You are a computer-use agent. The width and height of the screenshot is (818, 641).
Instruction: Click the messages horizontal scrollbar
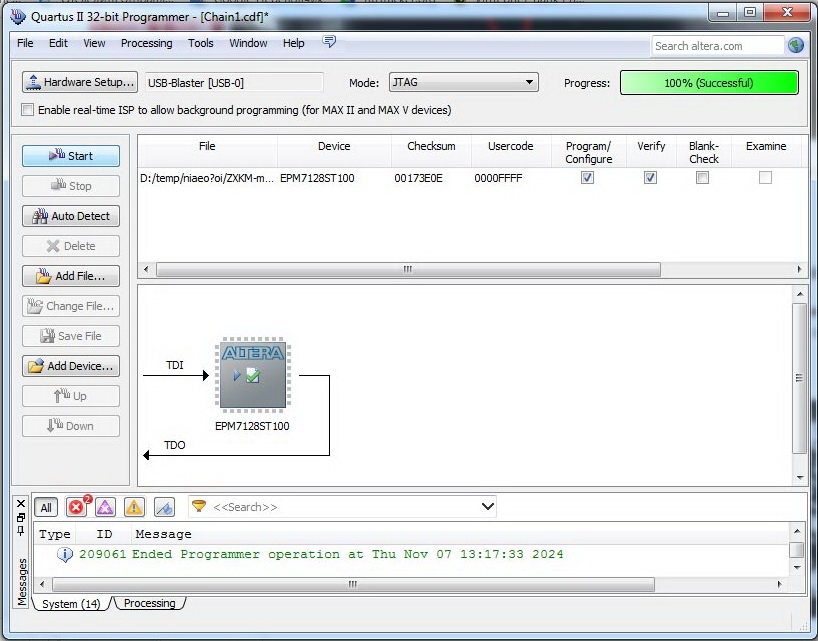[353, 584]
